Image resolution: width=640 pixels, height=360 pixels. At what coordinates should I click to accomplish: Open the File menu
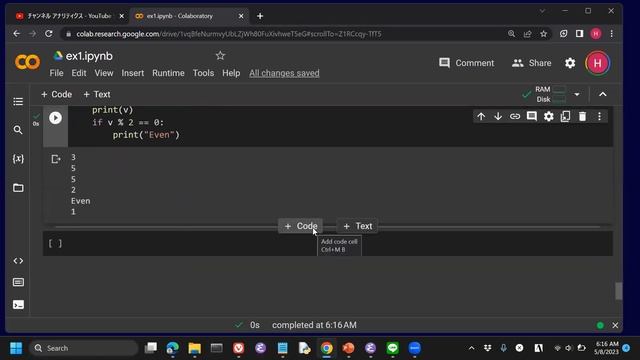(x=56, y=73)
